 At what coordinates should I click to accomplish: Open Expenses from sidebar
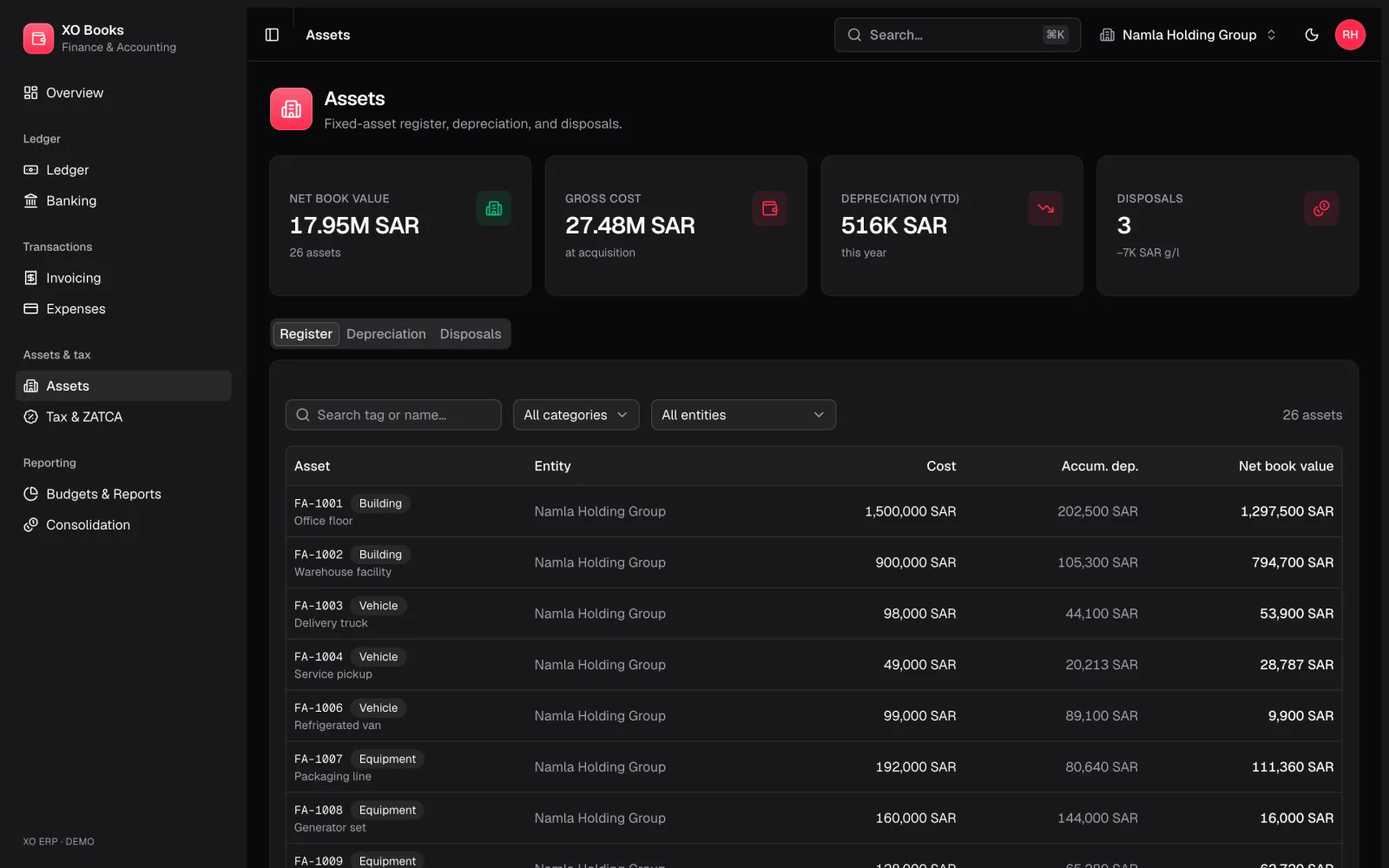click(x=123, y=309)
